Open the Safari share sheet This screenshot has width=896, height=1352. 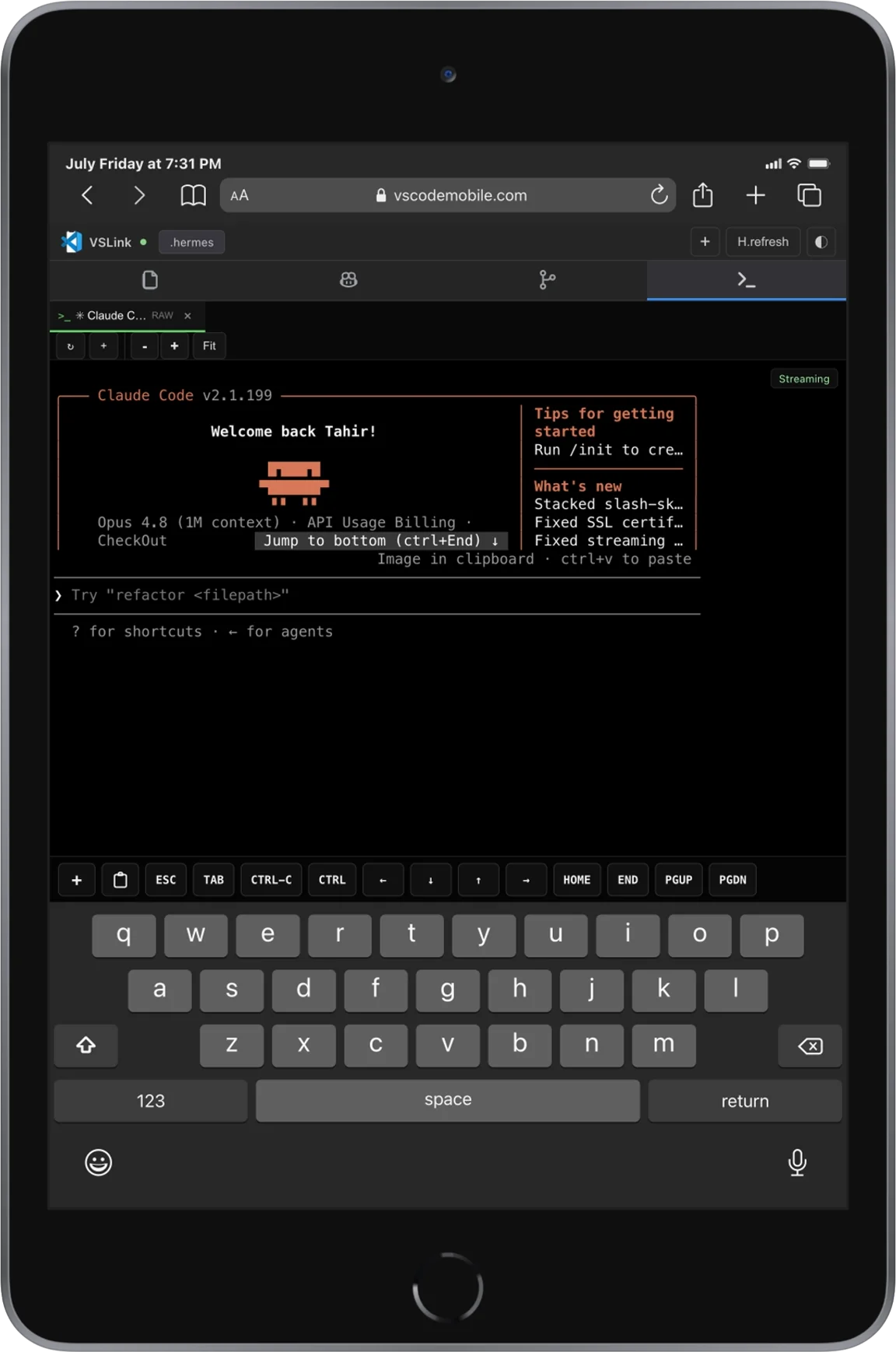(x=703, y=194)
